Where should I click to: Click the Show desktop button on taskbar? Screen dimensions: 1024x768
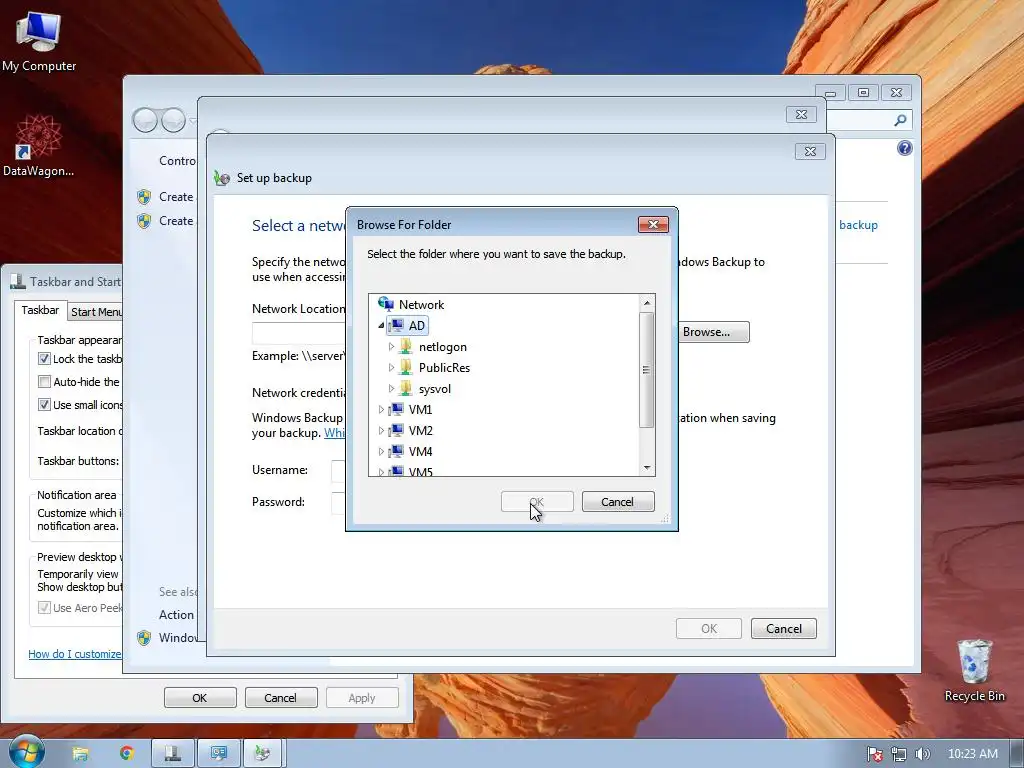pos(1017,754)
